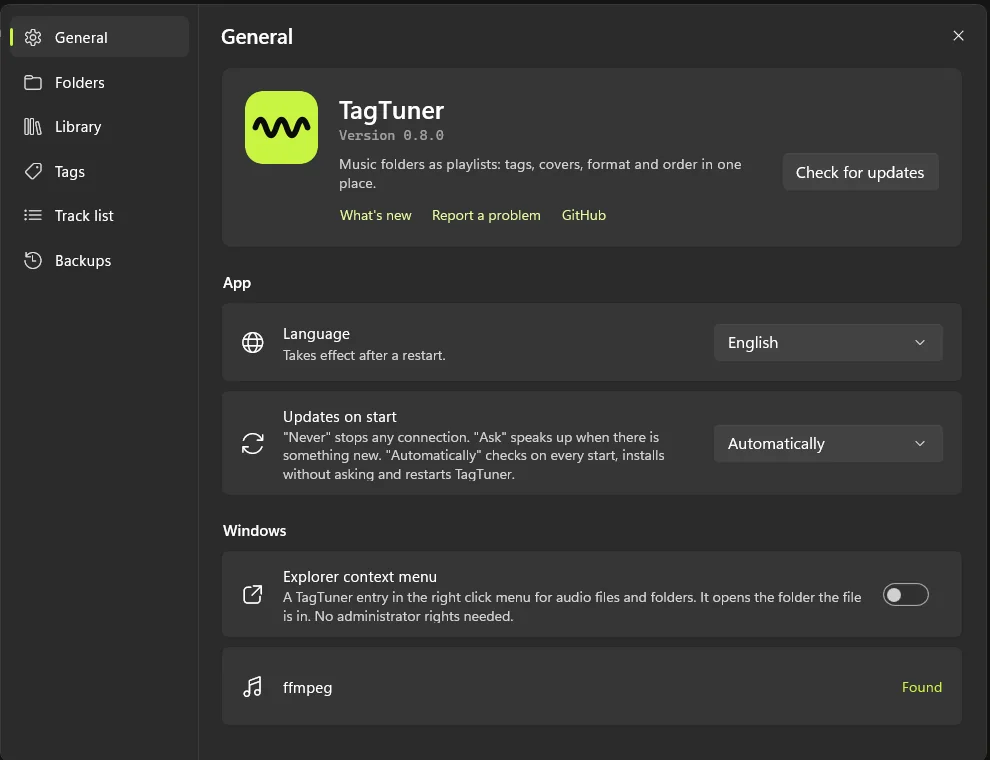Click the TagTuner green waveform logo
Viewport: 990px width, 760px height.
point(282,128)
